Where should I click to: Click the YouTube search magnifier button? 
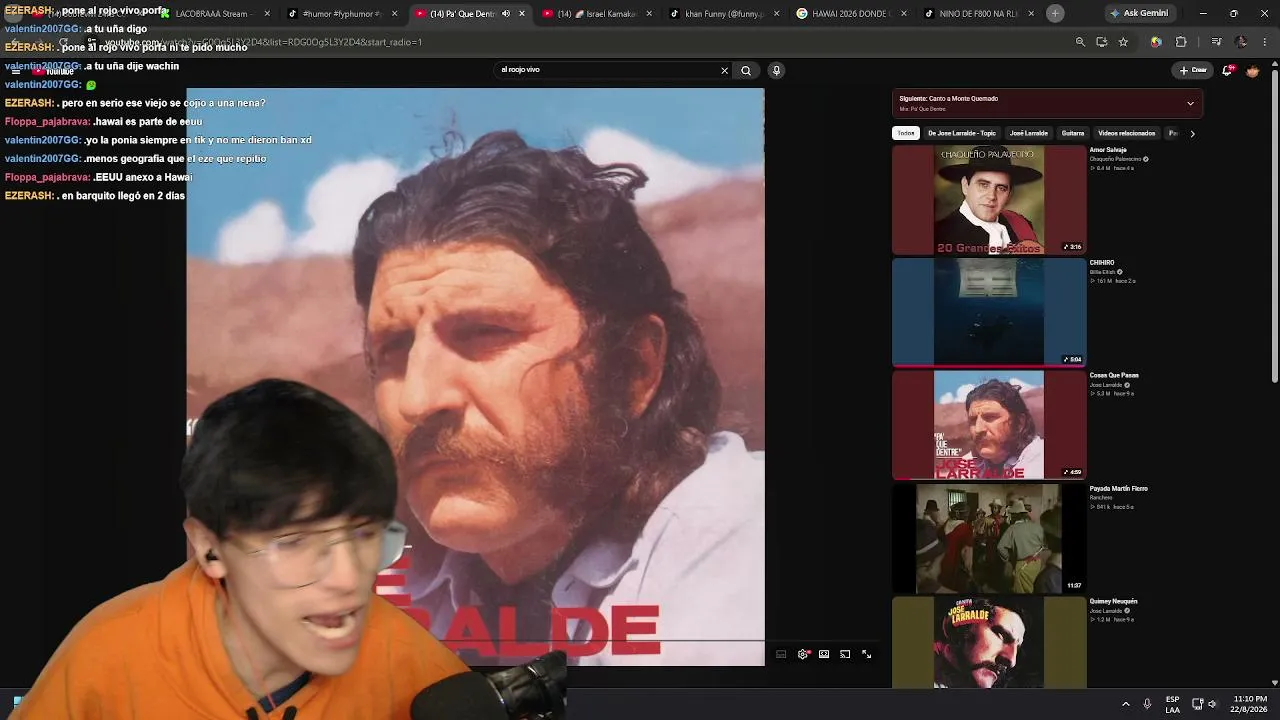pos(746,70)
